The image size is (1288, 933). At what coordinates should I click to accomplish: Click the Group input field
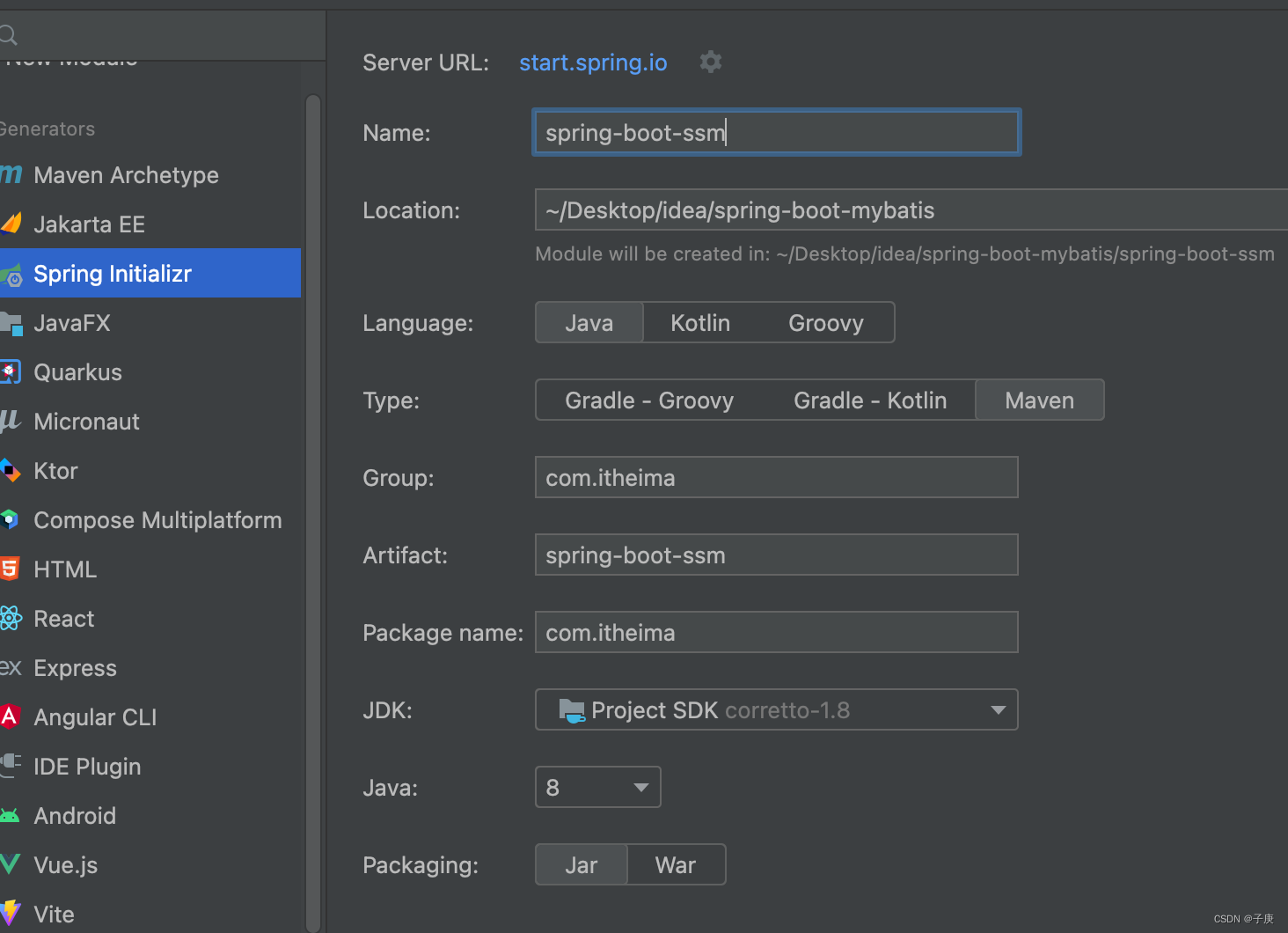coord(776,478)
